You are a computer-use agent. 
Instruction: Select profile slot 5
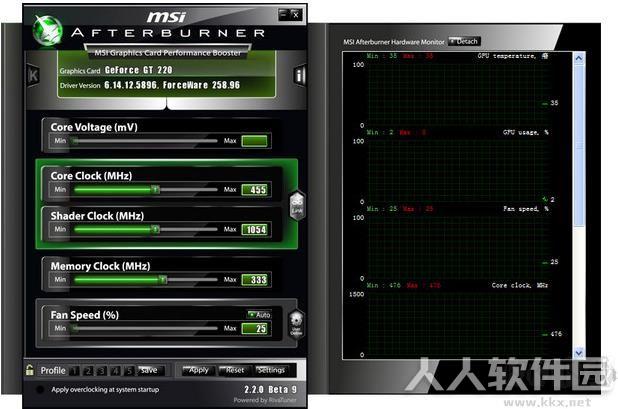[129, 371]
